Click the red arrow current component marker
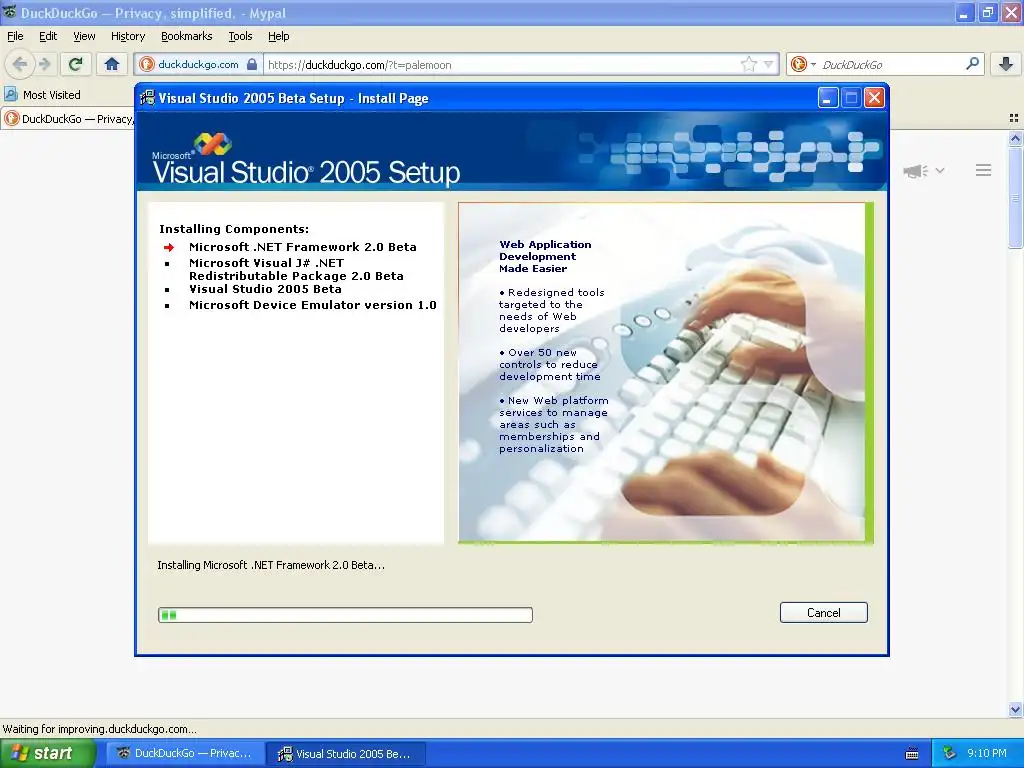The height and width of the screenshot is (768, 1024). click(168, 248)
